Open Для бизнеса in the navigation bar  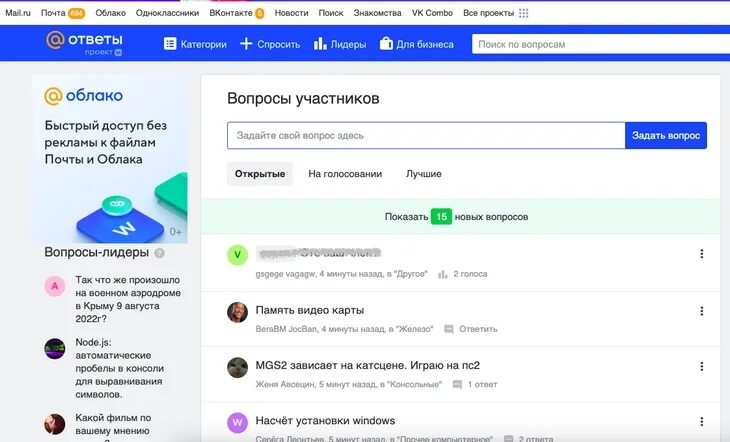point(425,44)
